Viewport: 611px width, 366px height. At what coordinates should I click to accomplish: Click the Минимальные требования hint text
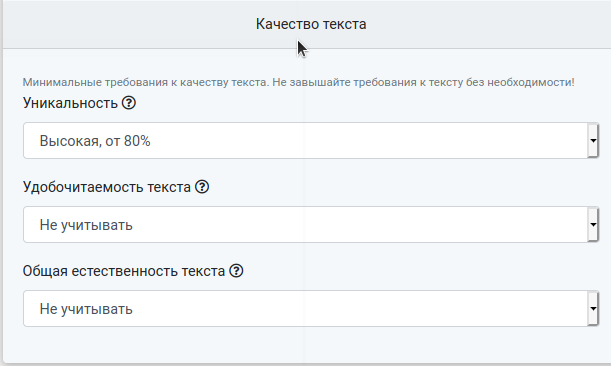click(x=298, y=82)
